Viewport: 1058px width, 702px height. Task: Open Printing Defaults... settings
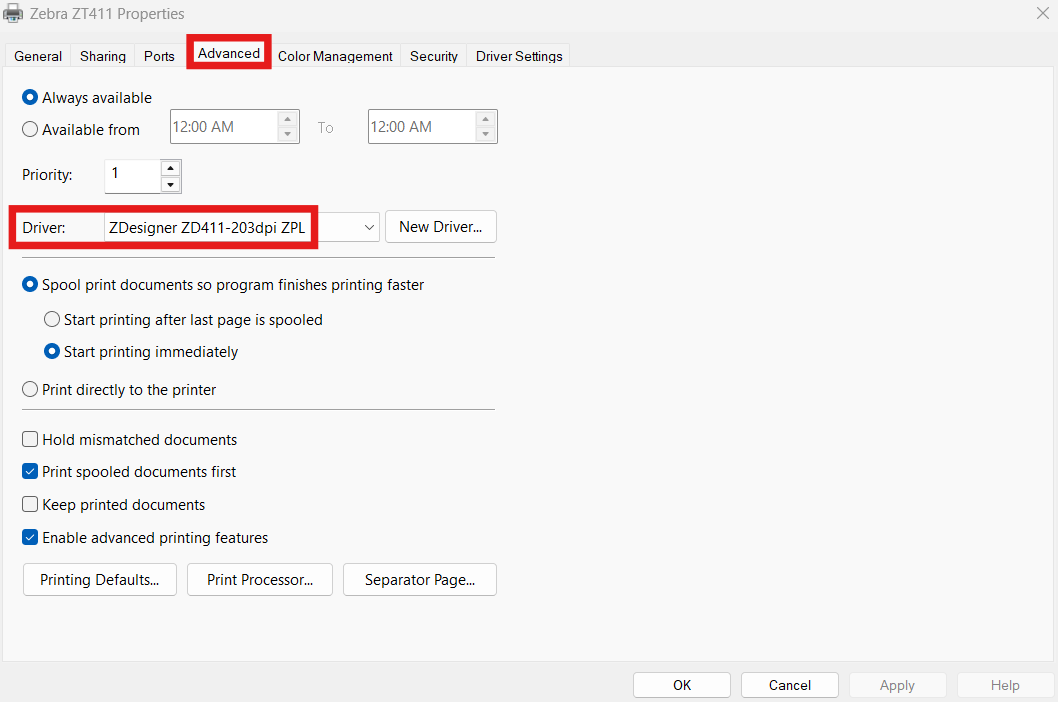[99, 580]
